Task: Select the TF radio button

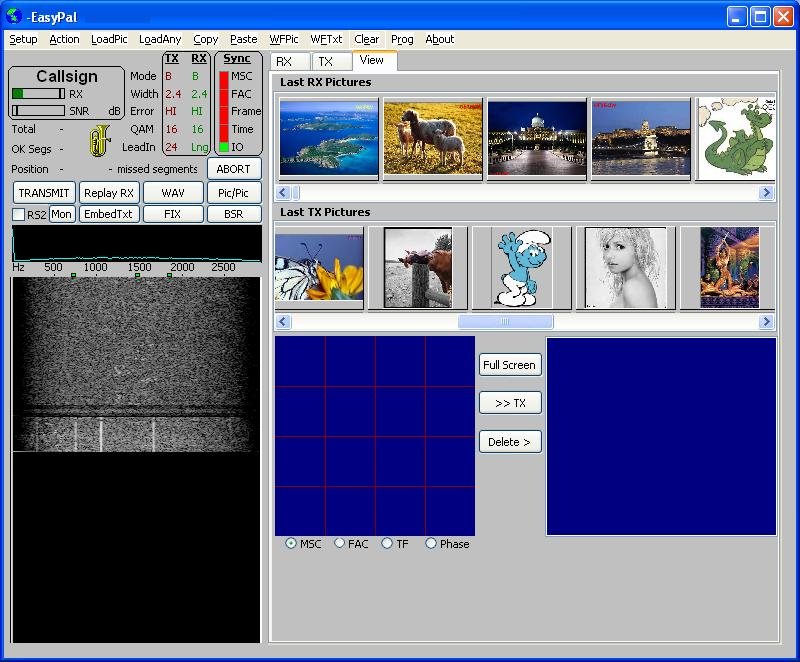Action: pos(387,544)
